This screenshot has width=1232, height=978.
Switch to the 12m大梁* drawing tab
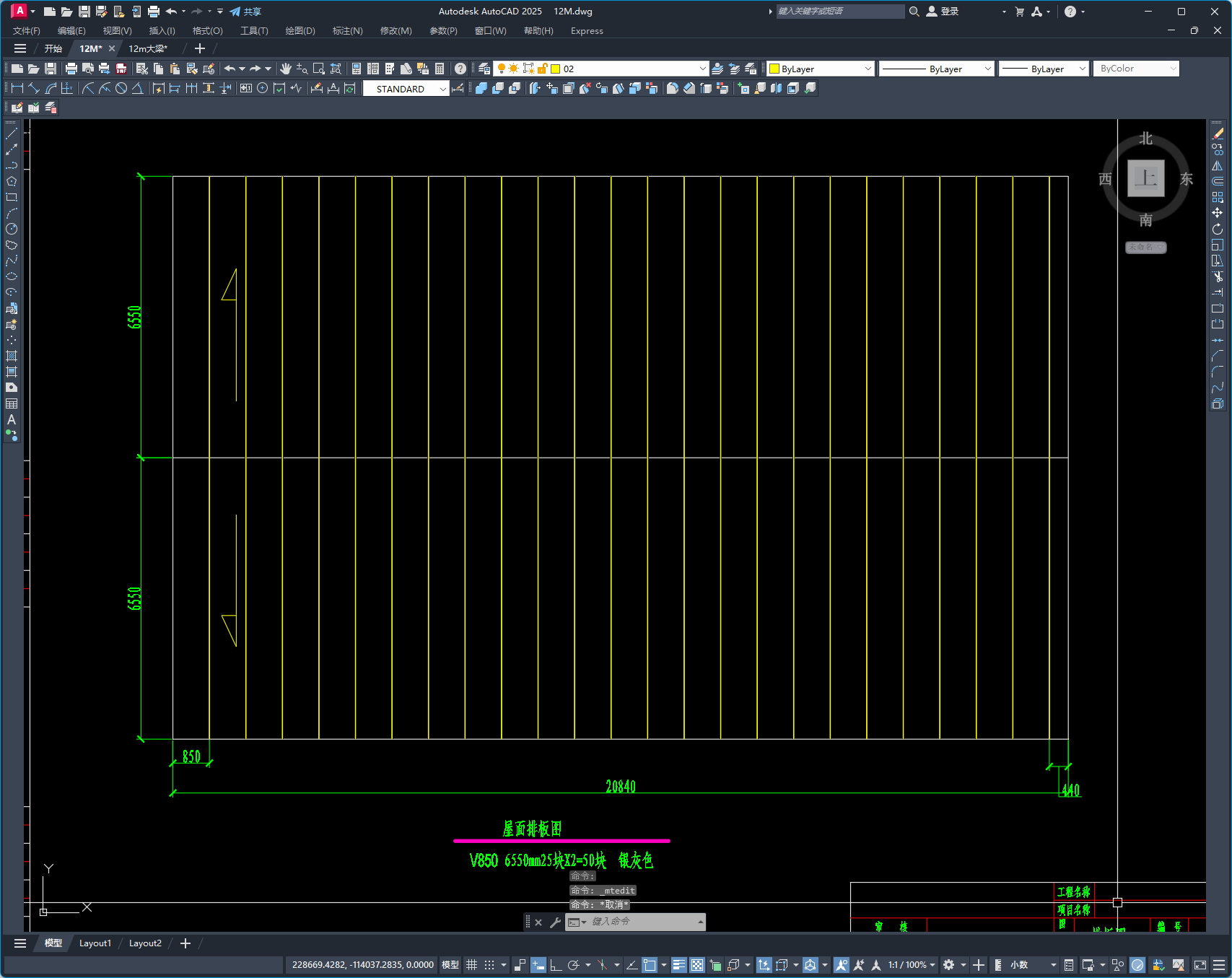(147, 48)
